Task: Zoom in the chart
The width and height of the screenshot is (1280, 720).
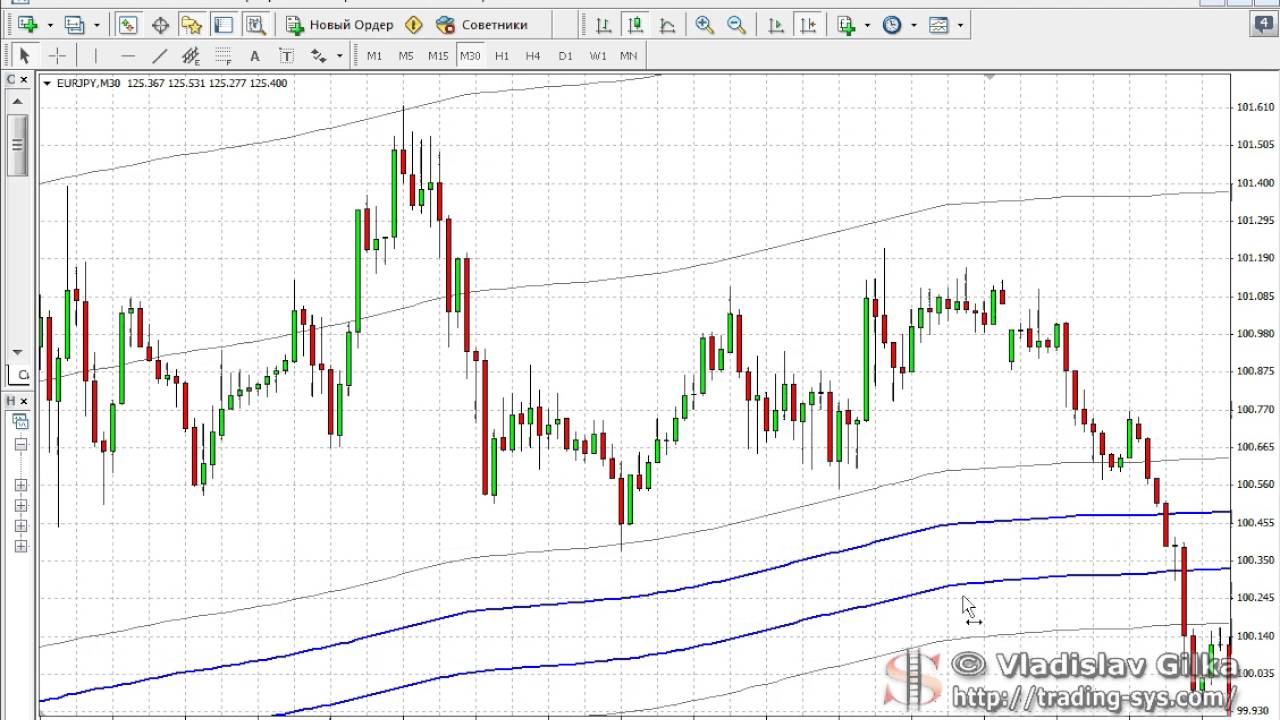Action: (705, 25)
